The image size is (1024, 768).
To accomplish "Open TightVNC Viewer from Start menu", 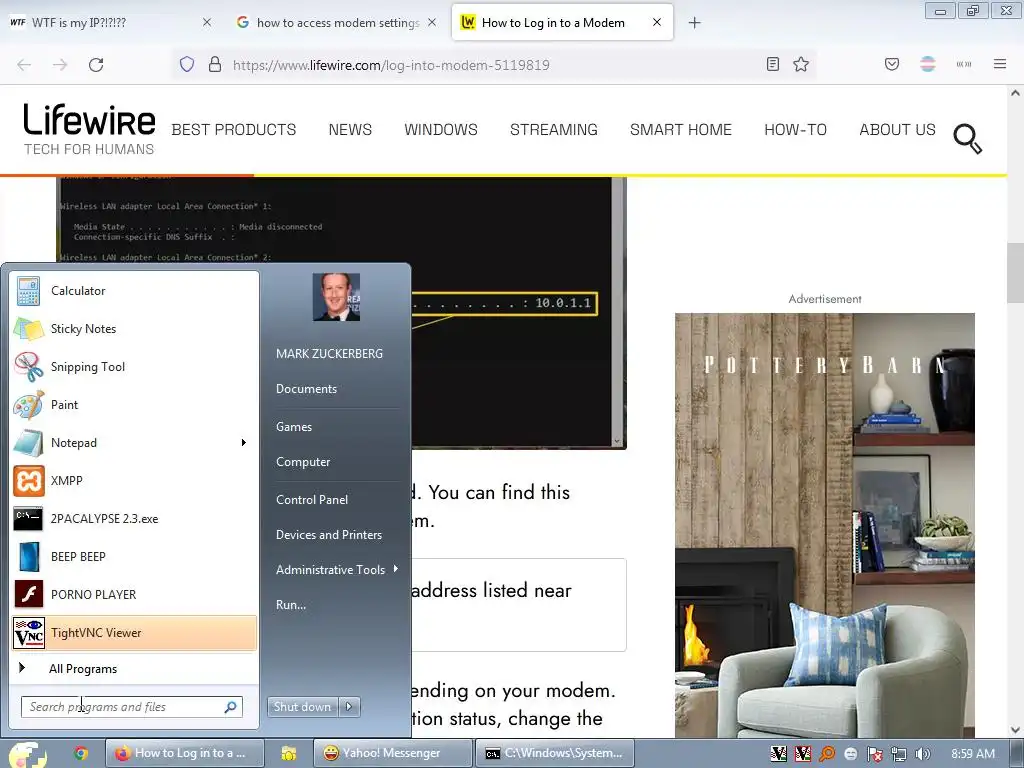I will coord(134,632).
